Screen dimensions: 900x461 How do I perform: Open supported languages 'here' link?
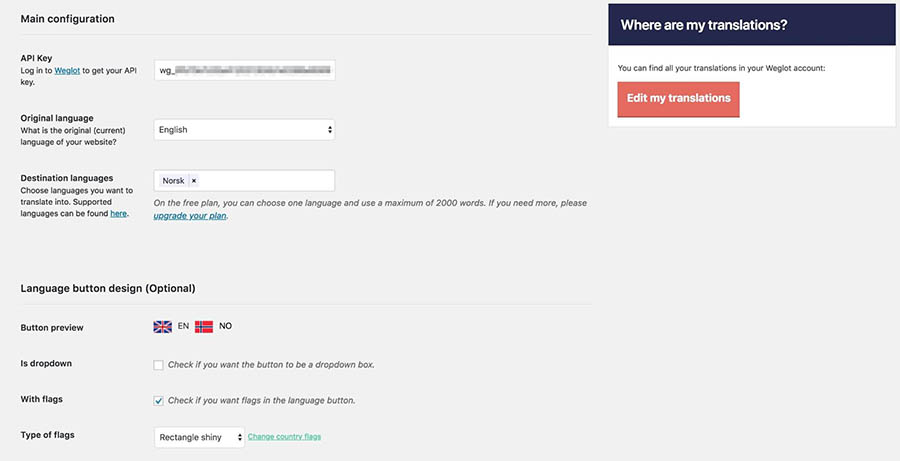(118, 214)
